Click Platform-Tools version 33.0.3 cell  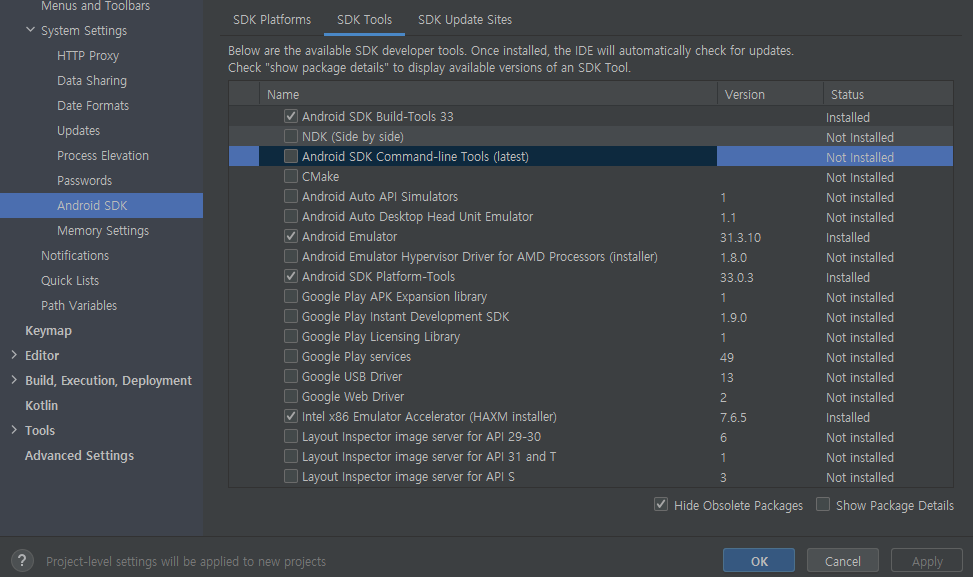click(x=737, y=277)
